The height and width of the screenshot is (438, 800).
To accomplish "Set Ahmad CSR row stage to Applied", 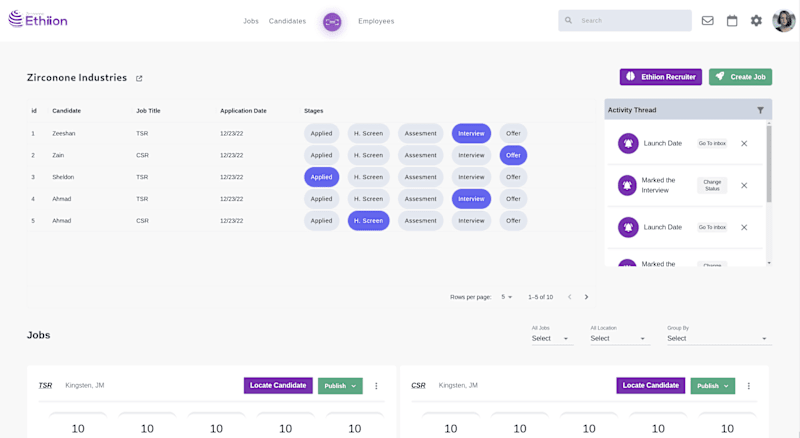I will 321,221.
